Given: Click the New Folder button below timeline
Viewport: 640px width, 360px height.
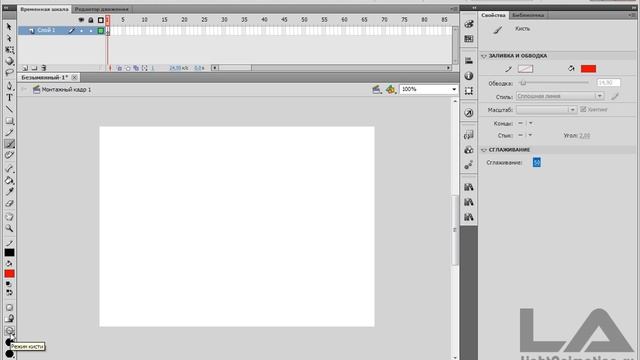Looking at the screenshot, I should point(34,68).
